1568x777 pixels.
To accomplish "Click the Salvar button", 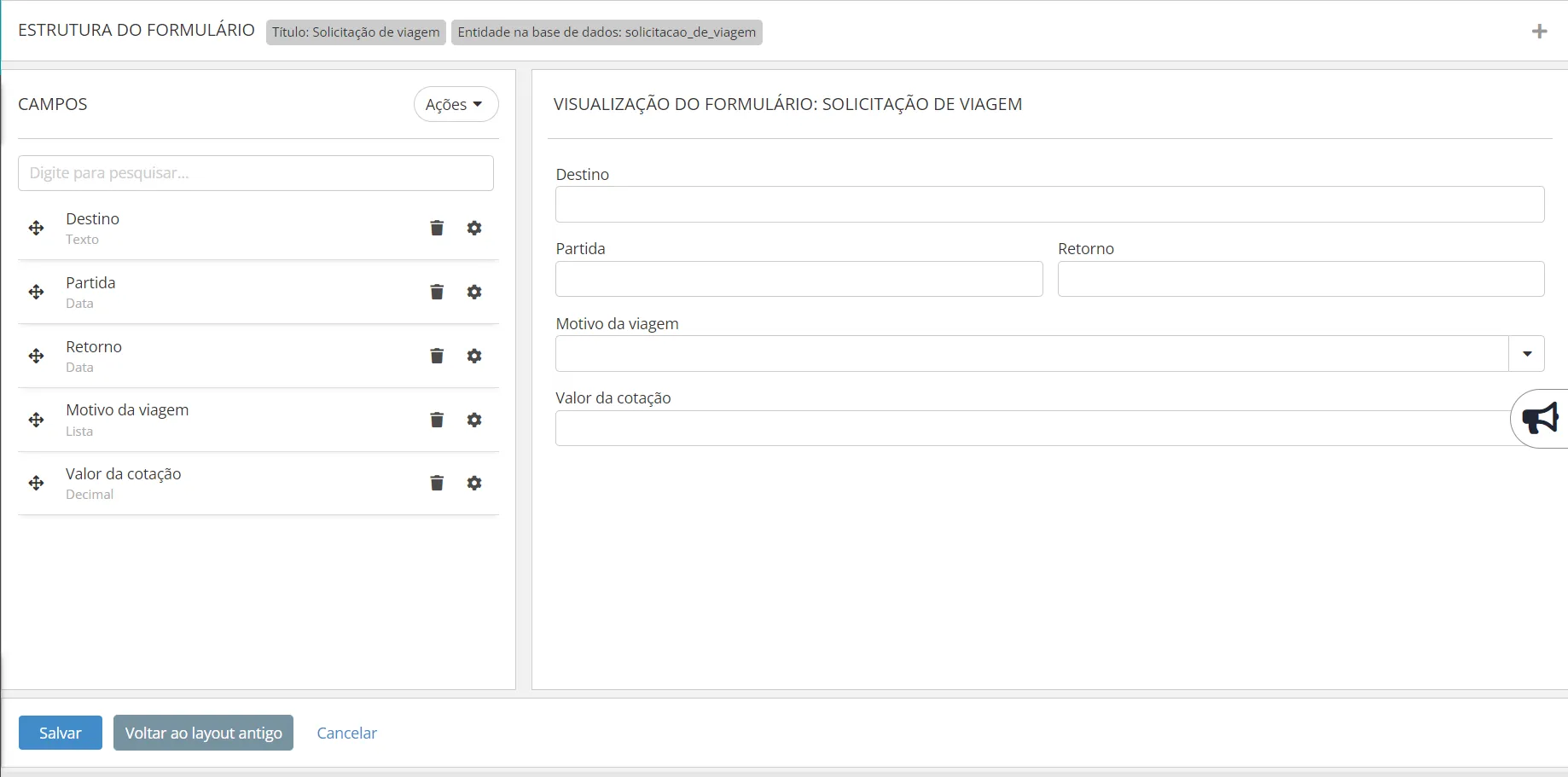I will [61, 733].
